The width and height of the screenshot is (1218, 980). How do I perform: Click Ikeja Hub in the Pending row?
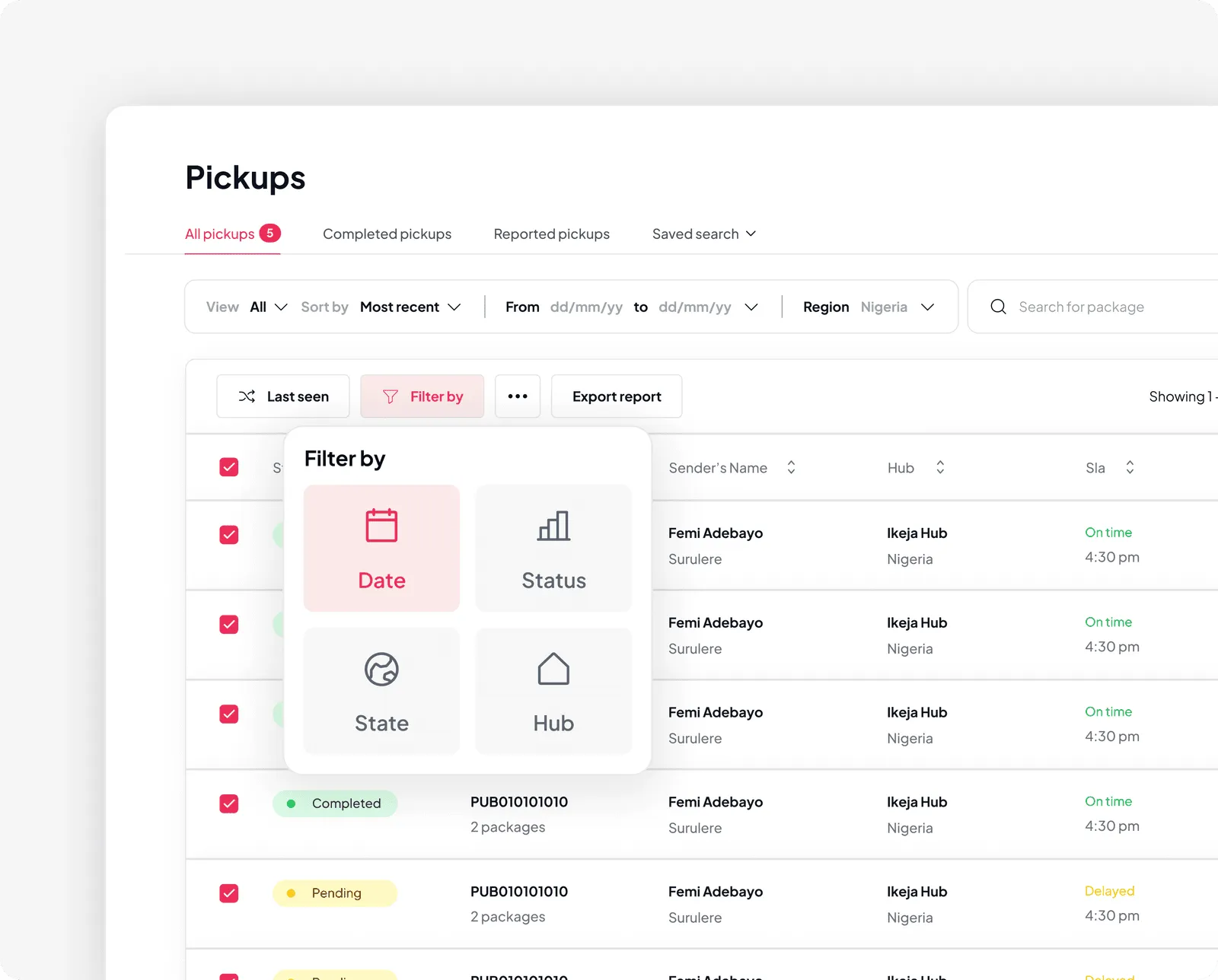tap(917, 892)
